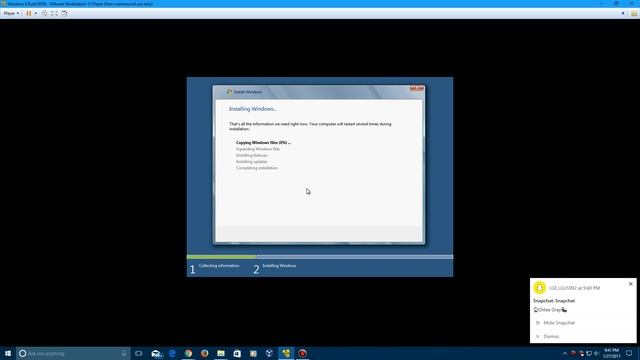Send Ctrl+Alt+Del to the virtual machine

click(x=44, y=13)
